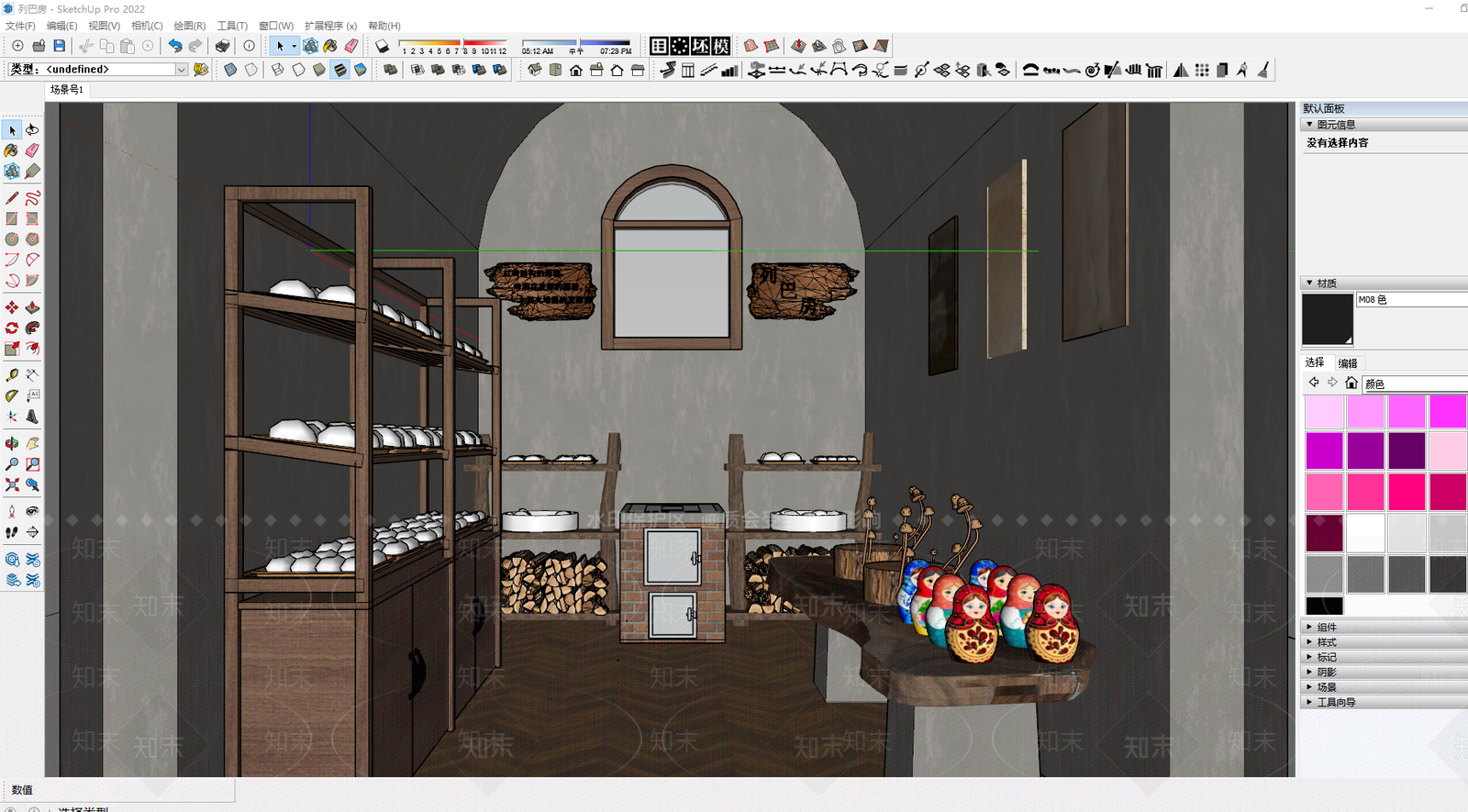The image size is (1468, 812).
Task: Click the materials home button
Action: point(1351,383)
